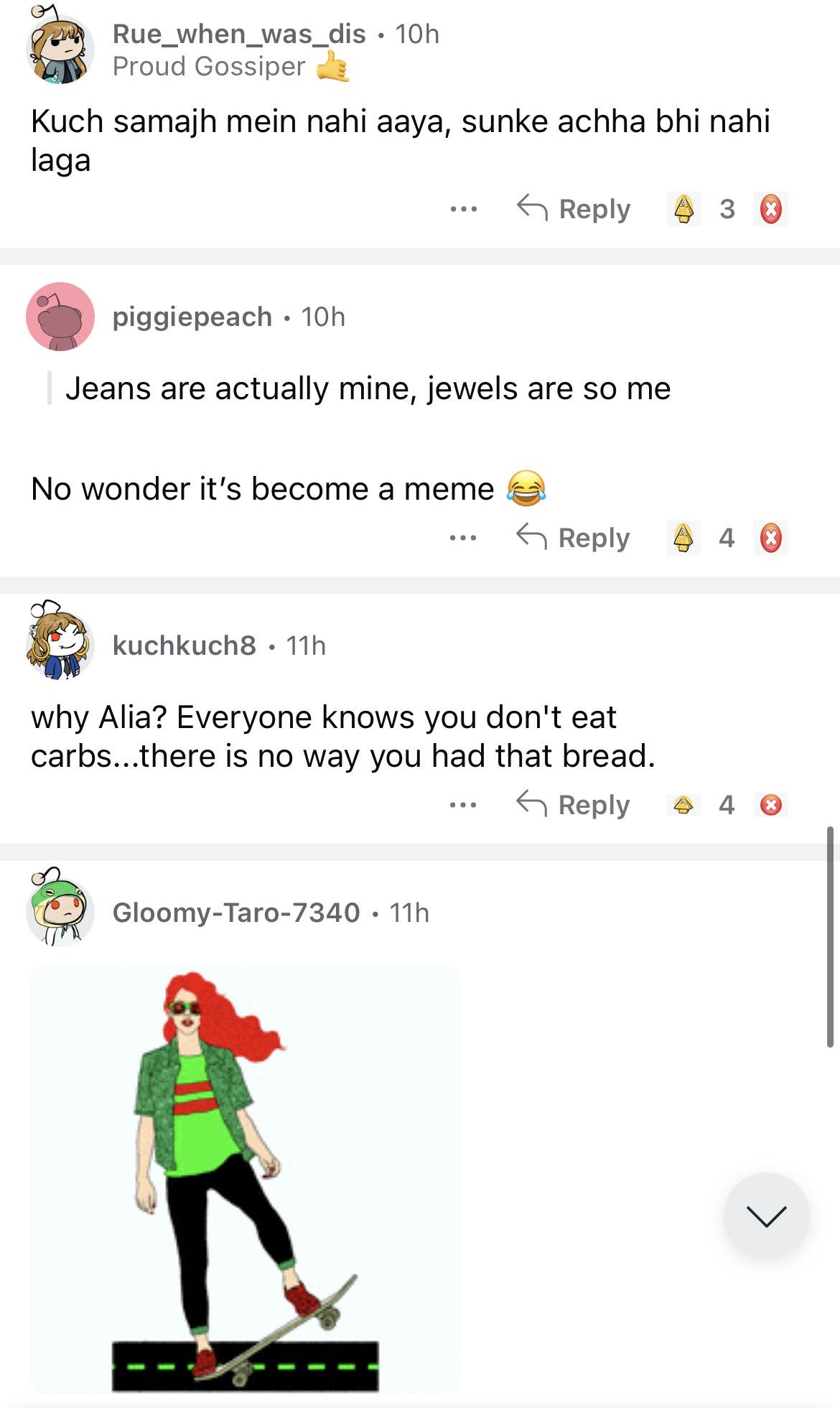Downvote kuchkuch8's comment
Screen dimensions: 840x1408
tap(770, 805)
